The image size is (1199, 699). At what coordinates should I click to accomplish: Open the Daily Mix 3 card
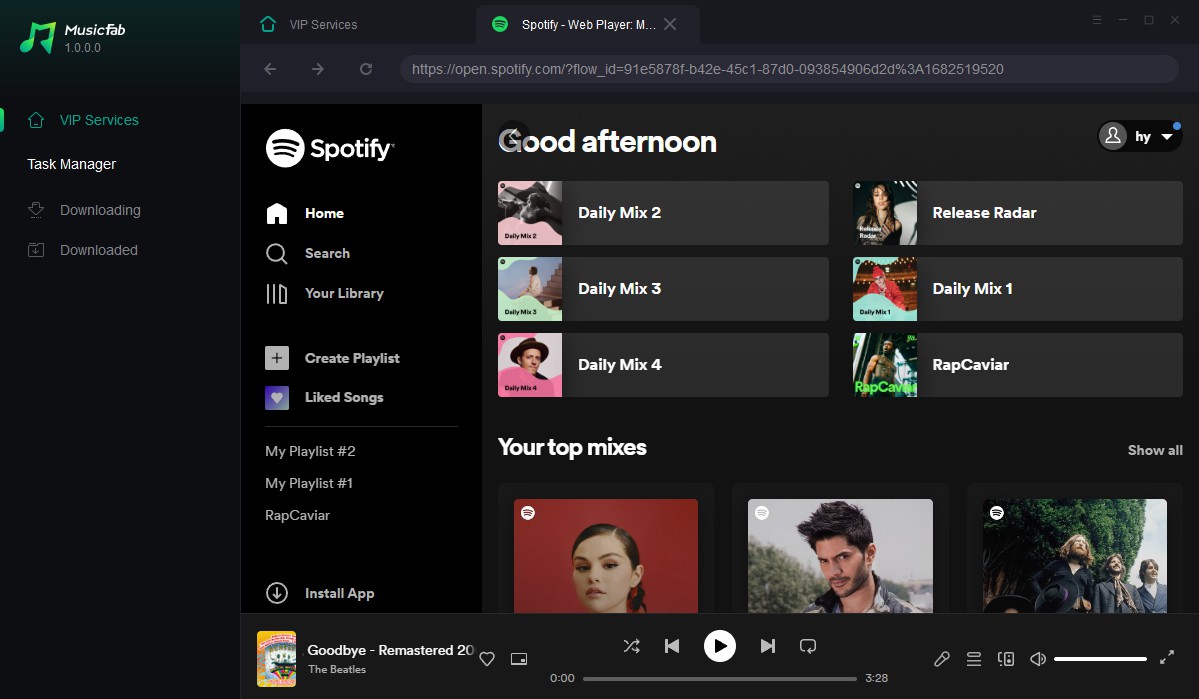[663, 289]
